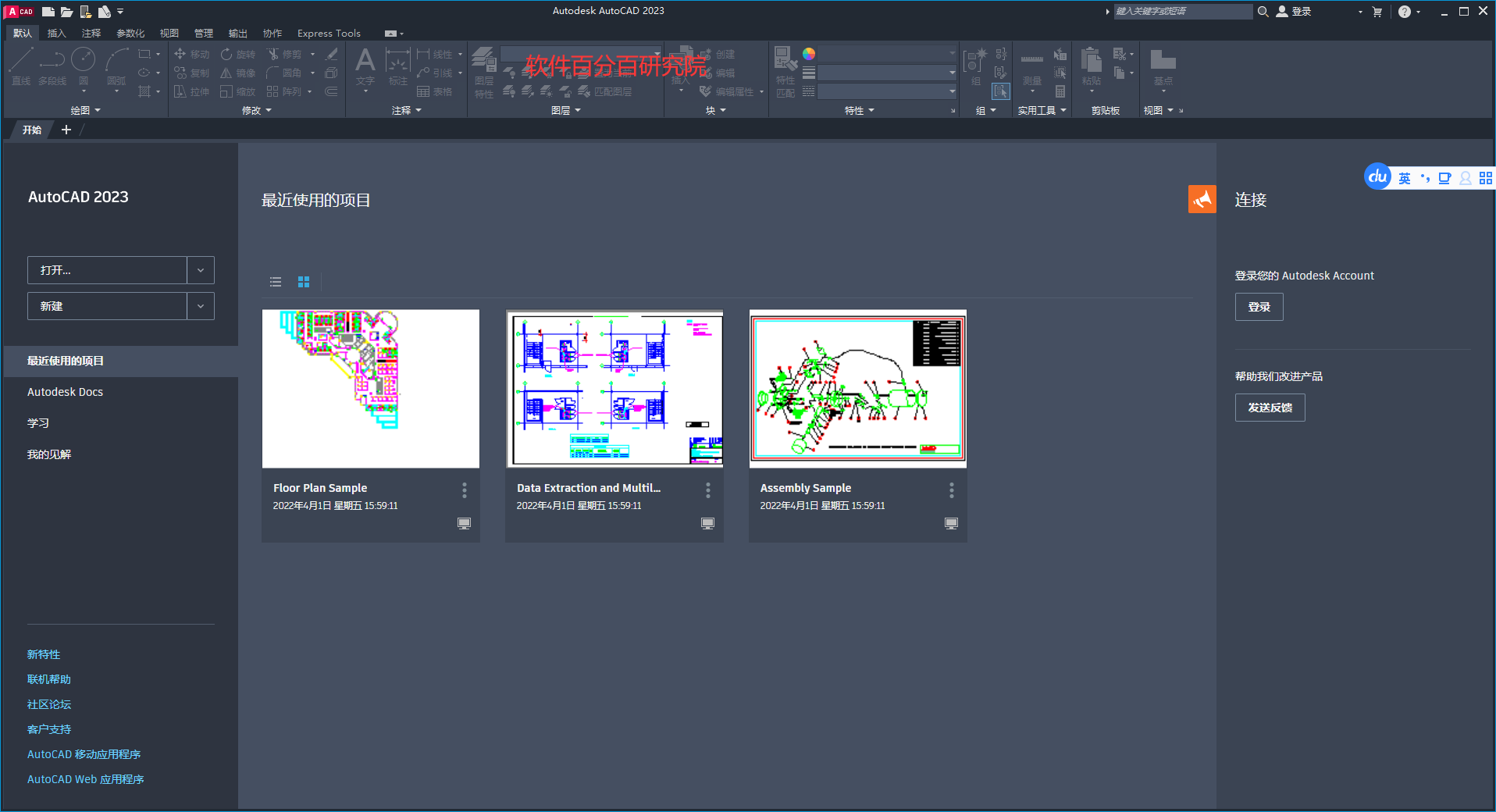This screenshot has width=1496, height=812.
Task: Open the Floor Plan Sample thumbnail
Action: 371,389
